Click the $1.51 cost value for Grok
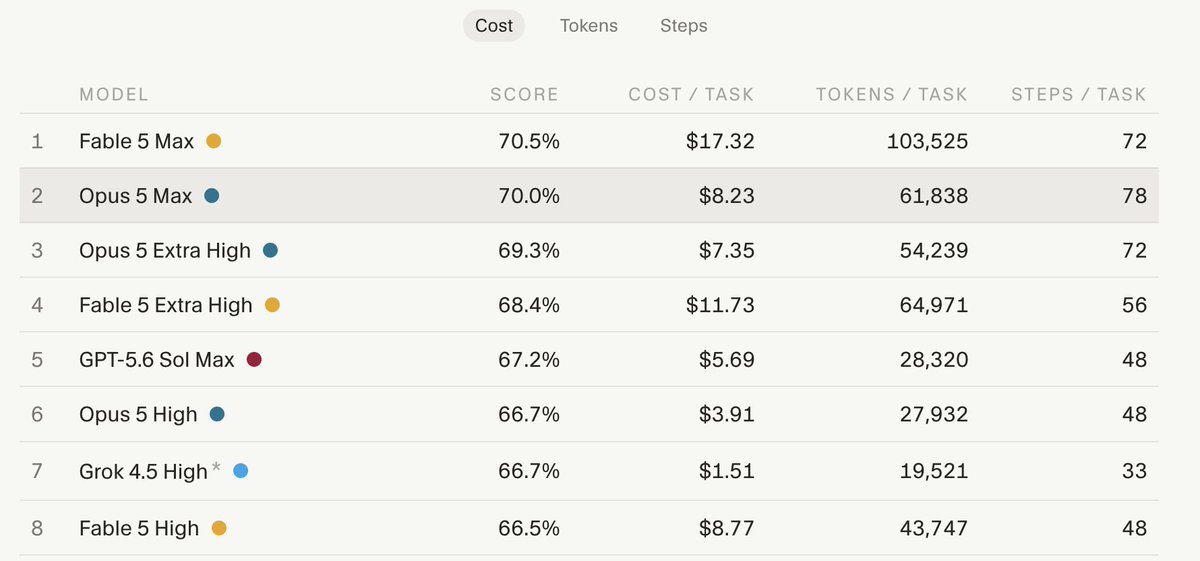The image size is (1200, 561). click(x=727, y=471)
